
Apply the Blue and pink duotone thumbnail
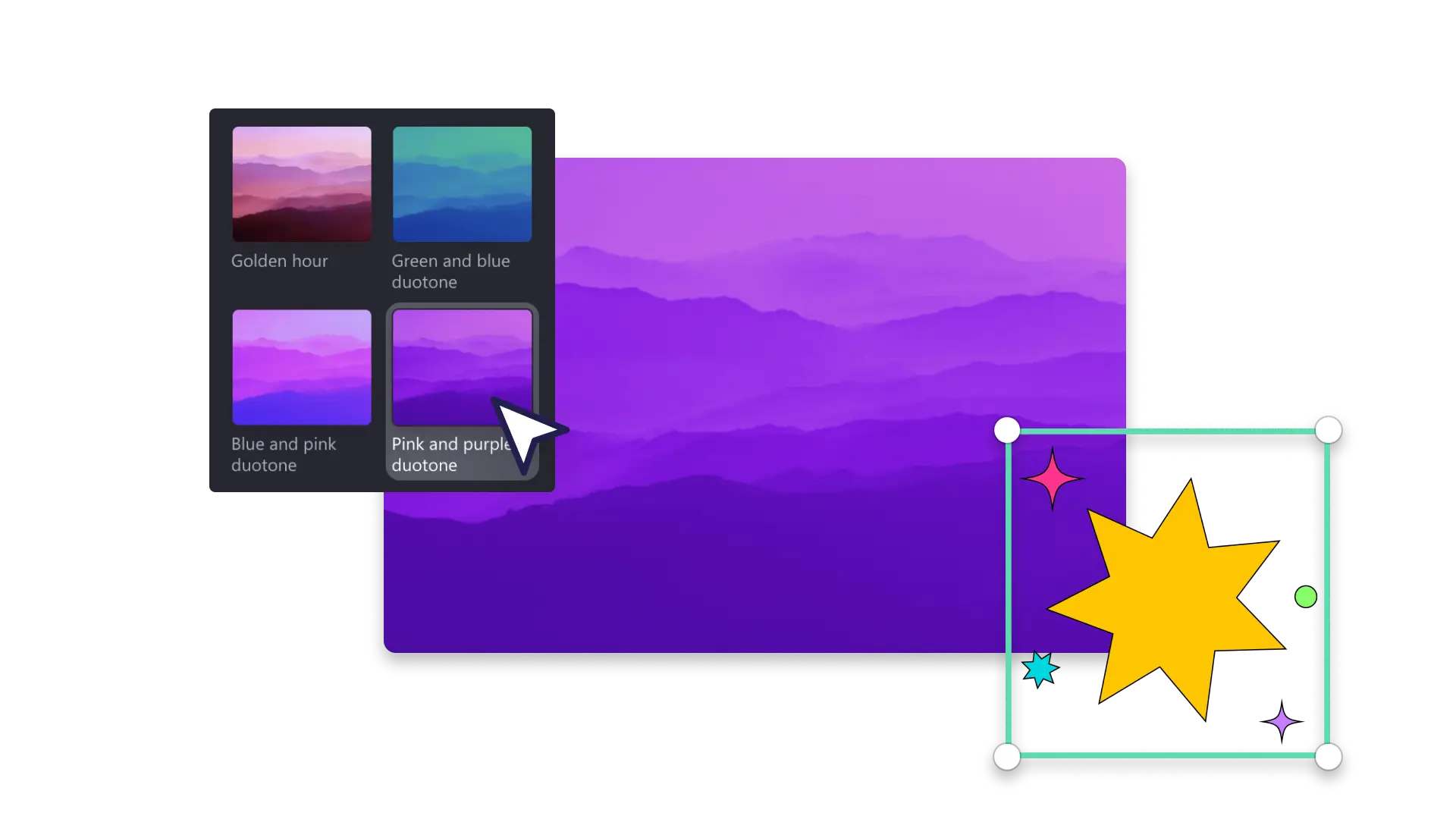click(302, 367)
